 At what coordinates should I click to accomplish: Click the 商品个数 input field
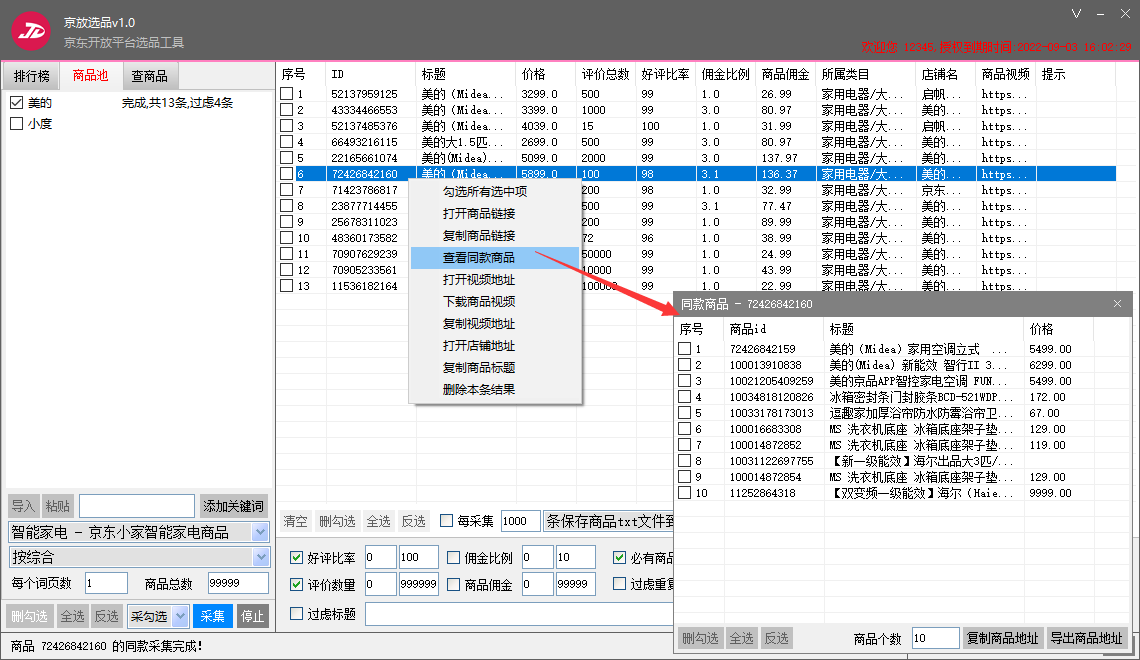click(x=935, y=638)
